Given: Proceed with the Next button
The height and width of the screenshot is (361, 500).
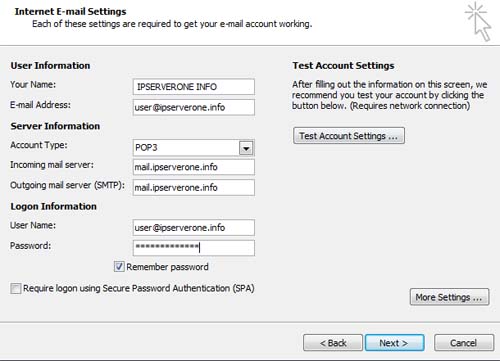Looking at the screenshot, I should click(x=395, y=343).
